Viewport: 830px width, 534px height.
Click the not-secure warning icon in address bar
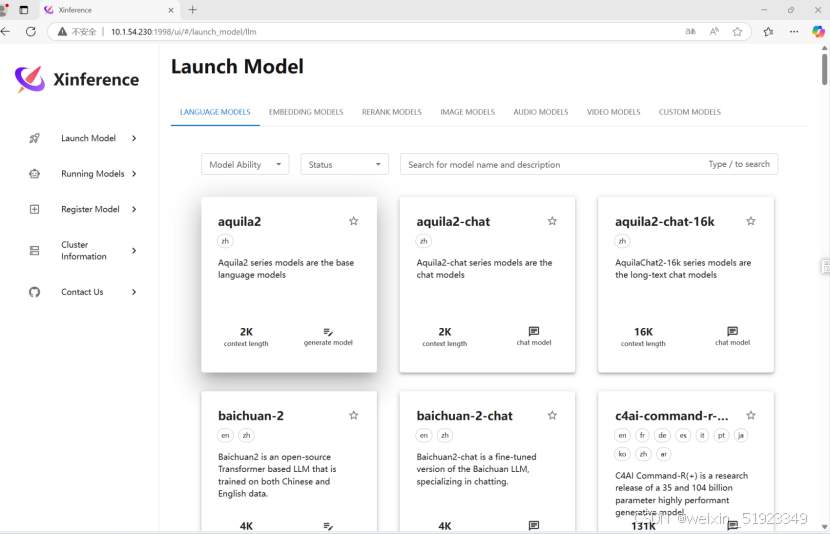point(62,32)
